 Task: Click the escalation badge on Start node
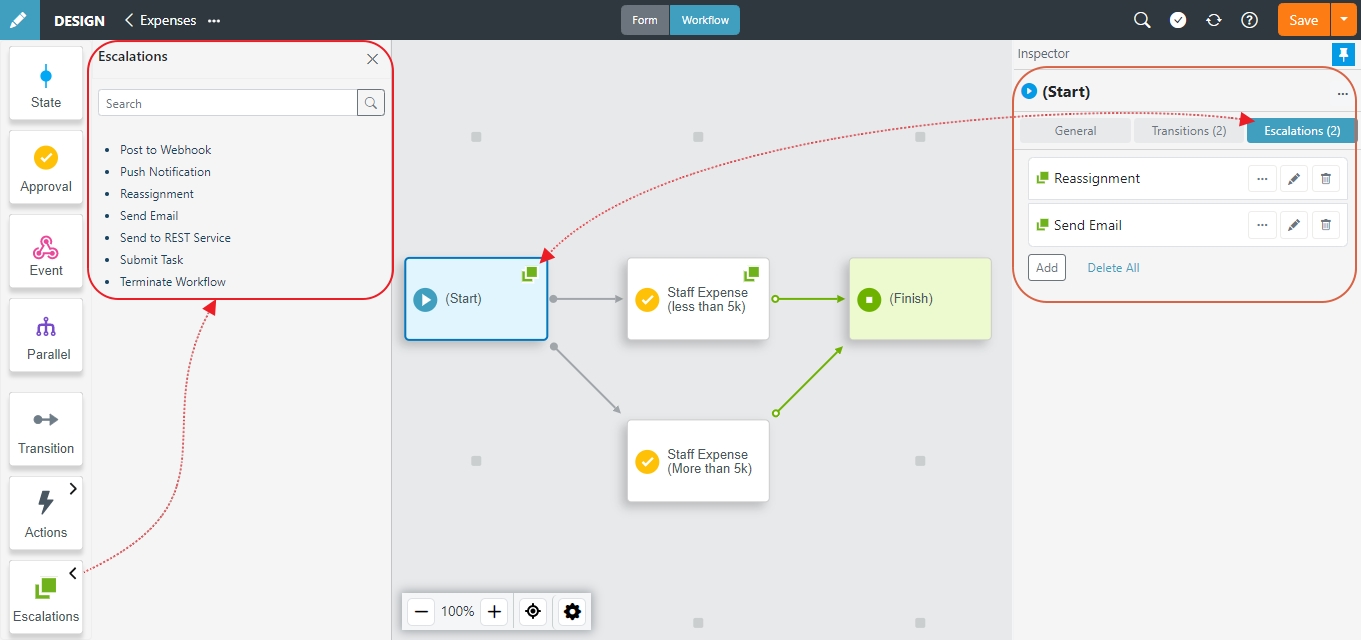tap(530, 273)
